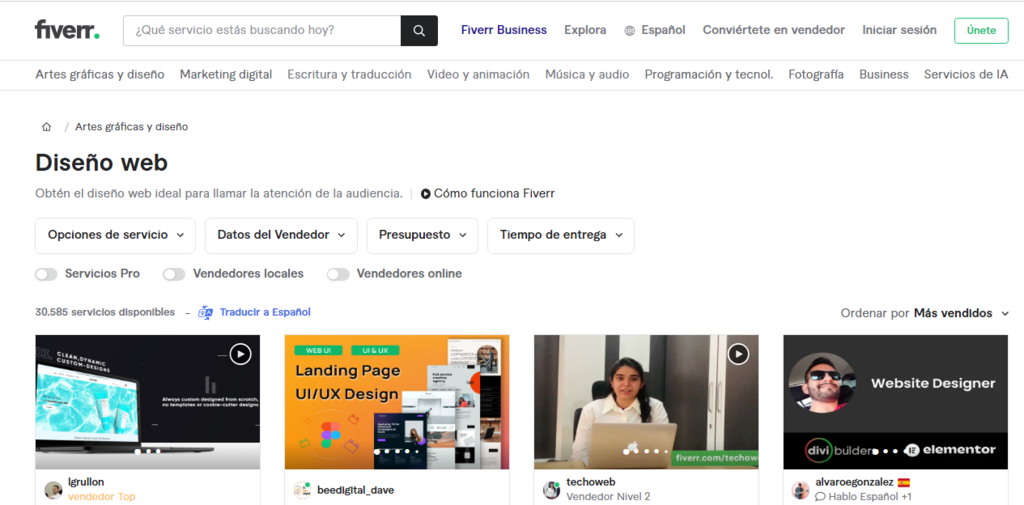Open techoweb's laptop video gig thumbnail
1024x505 pixels.
(x=647, y=402)
